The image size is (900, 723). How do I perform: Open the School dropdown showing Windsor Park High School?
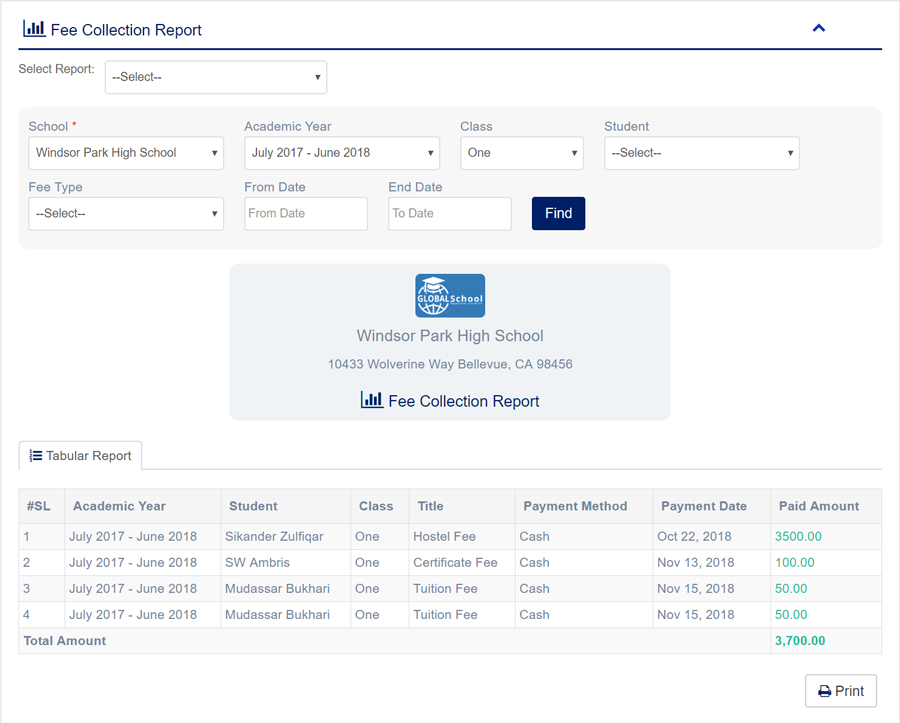point(126,153)
